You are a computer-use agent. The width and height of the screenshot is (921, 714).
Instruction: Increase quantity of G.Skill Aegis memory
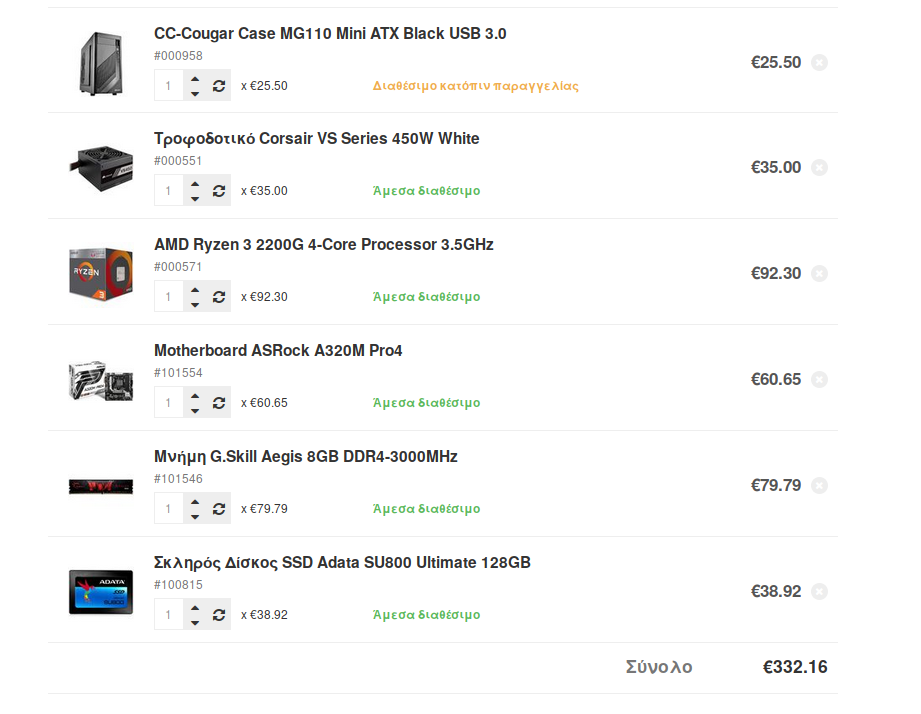(195, 502)
